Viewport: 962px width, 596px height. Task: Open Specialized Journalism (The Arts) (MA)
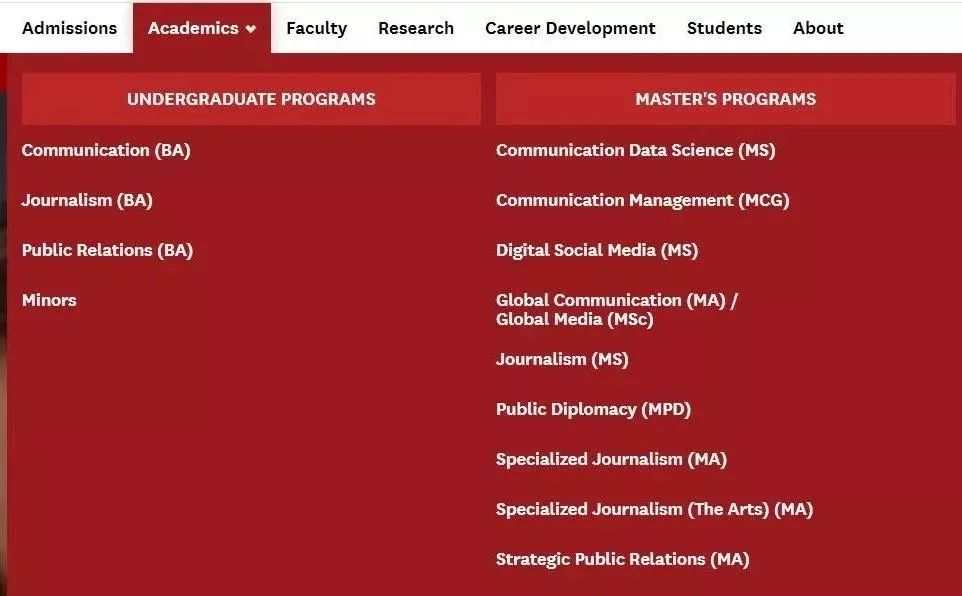click(x=654, y=509)
